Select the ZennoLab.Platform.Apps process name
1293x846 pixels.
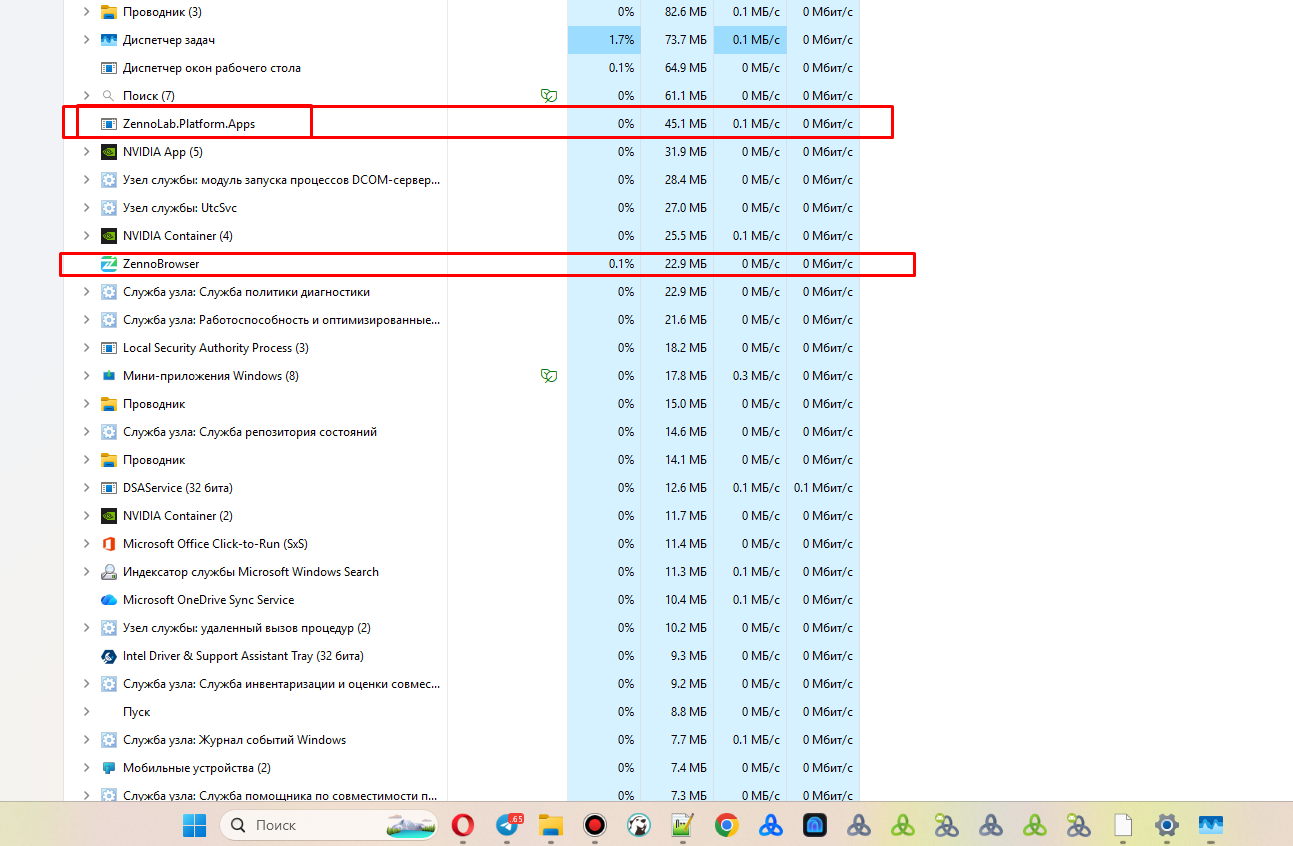(x=189, y=124)
